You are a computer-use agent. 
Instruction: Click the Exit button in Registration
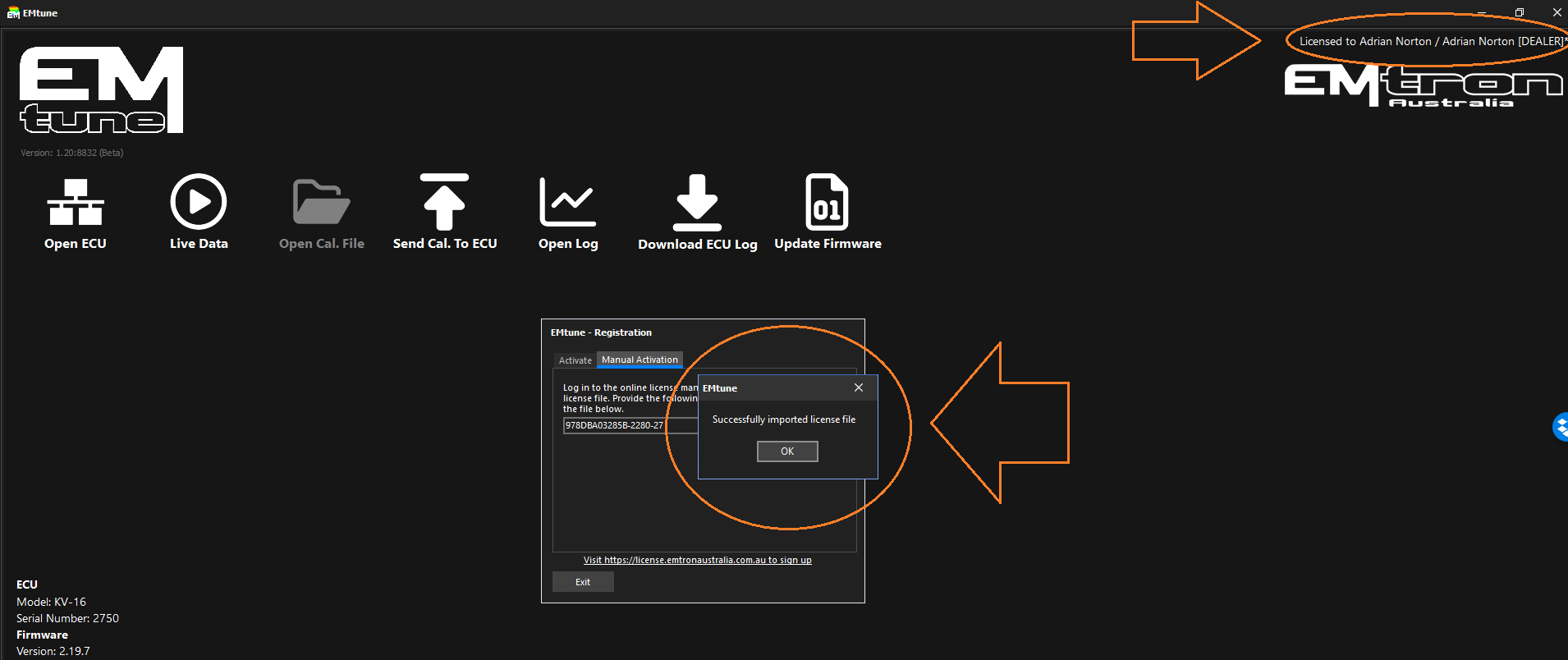583,582
